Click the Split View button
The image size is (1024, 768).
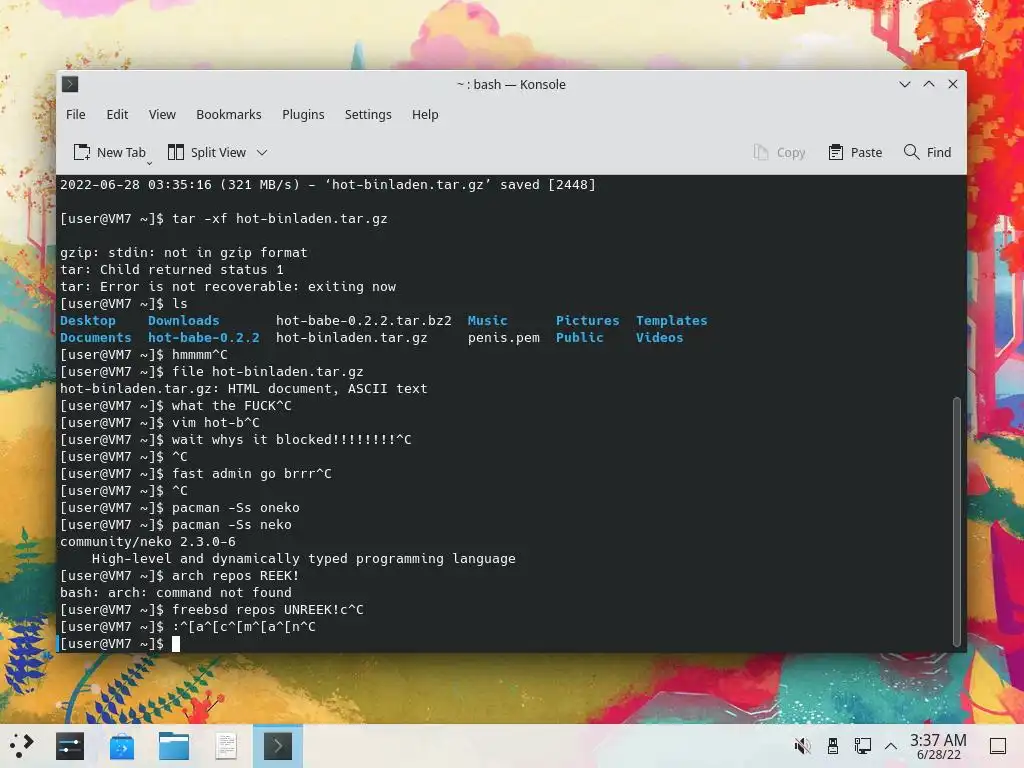pos(207,152)
